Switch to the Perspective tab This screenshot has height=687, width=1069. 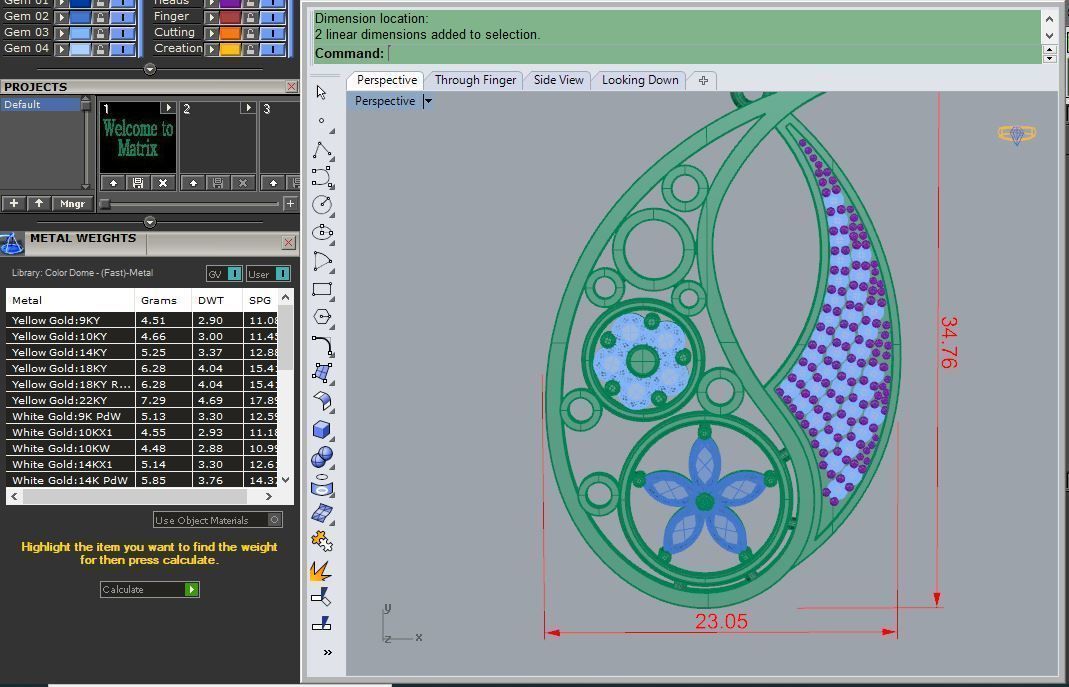387,80
